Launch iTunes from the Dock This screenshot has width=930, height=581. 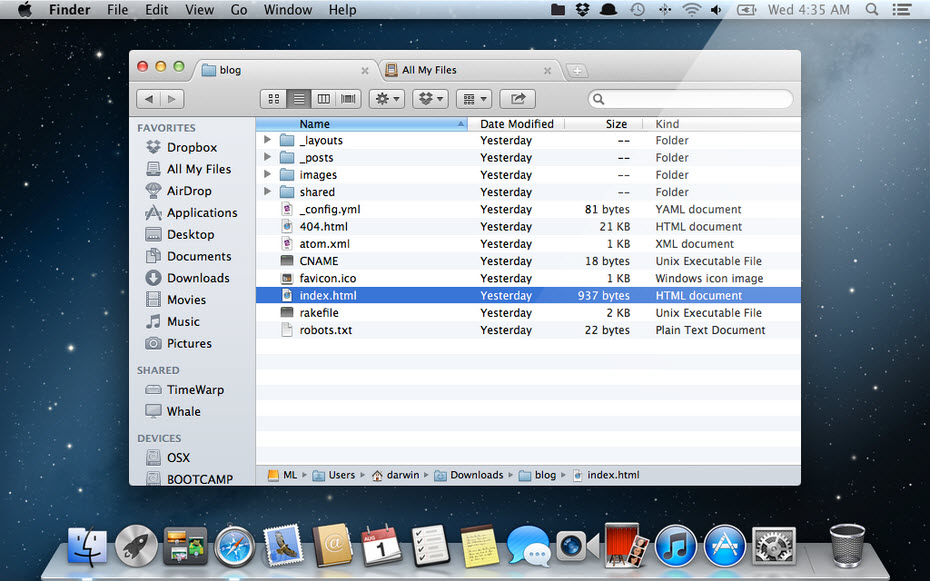[676, 546]
